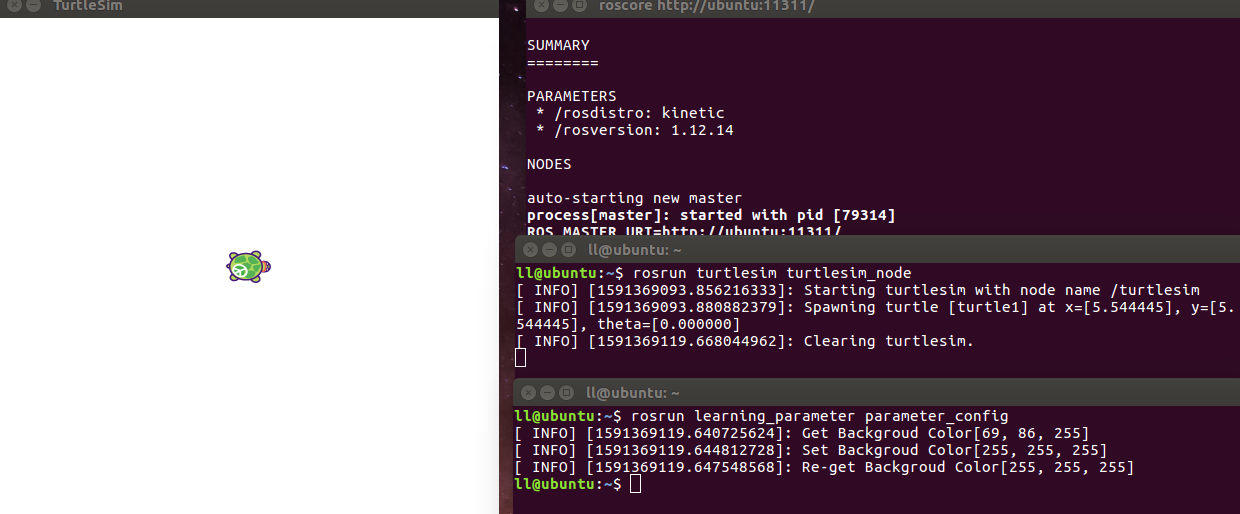The image size is (1240, 514).
Task: Click the TurtleSim window title
Action: click(x=88, y=6)
